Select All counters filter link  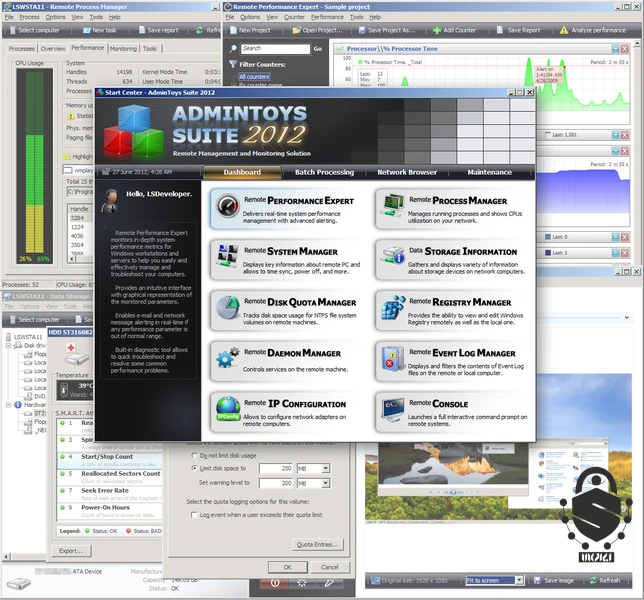coord(254,77)
